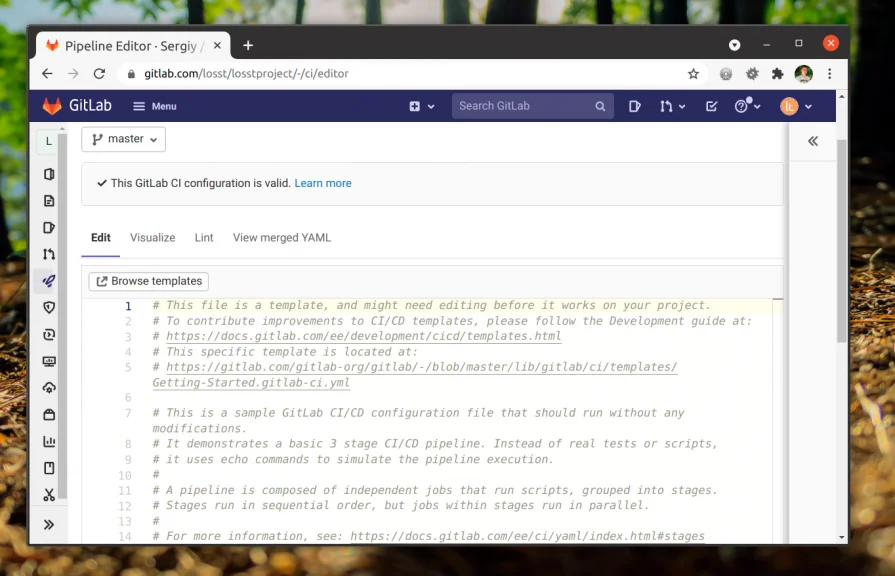Select the Security & Compliance shield icon
This screenshot has height=576, width=895.
pyautogui.click(x=48, y=307)
